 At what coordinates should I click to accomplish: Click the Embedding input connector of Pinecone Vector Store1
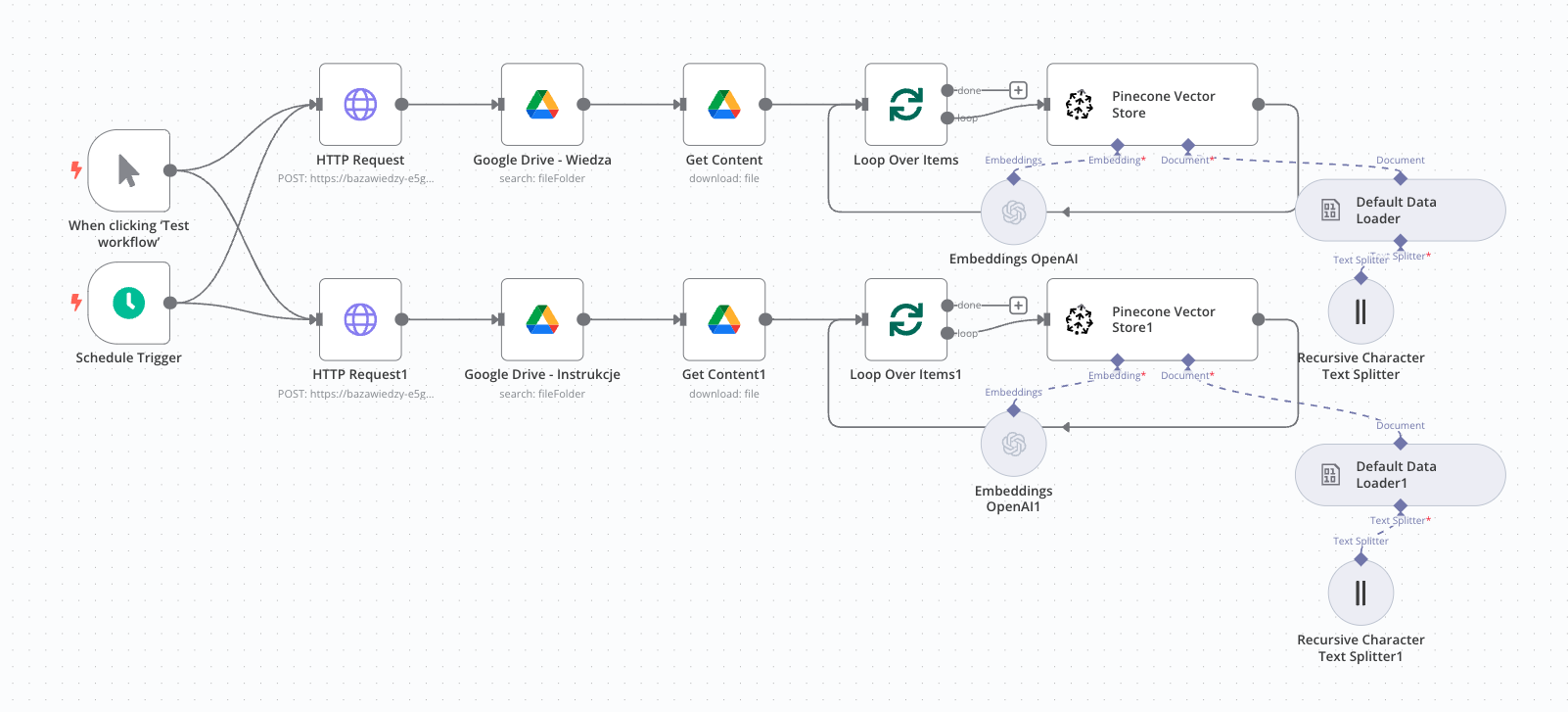(x=1118, y=360)
